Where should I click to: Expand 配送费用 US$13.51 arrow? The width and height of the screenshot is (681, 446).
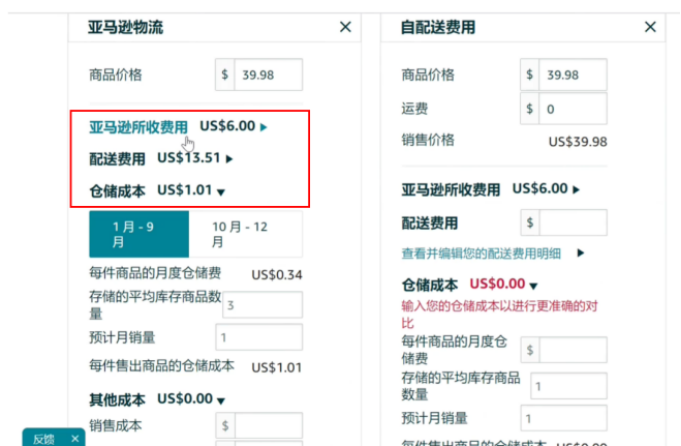(x=229, y=159)
